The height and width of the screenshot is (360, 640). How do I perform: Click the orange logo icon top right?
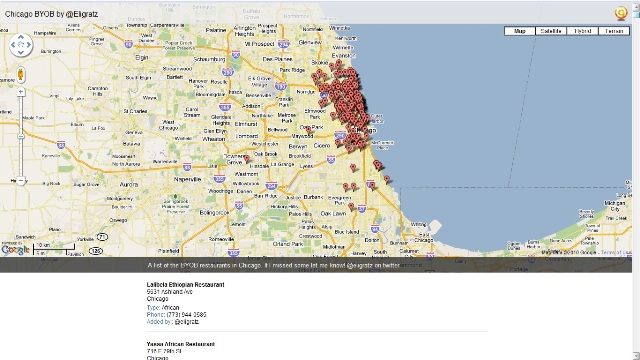621,13
